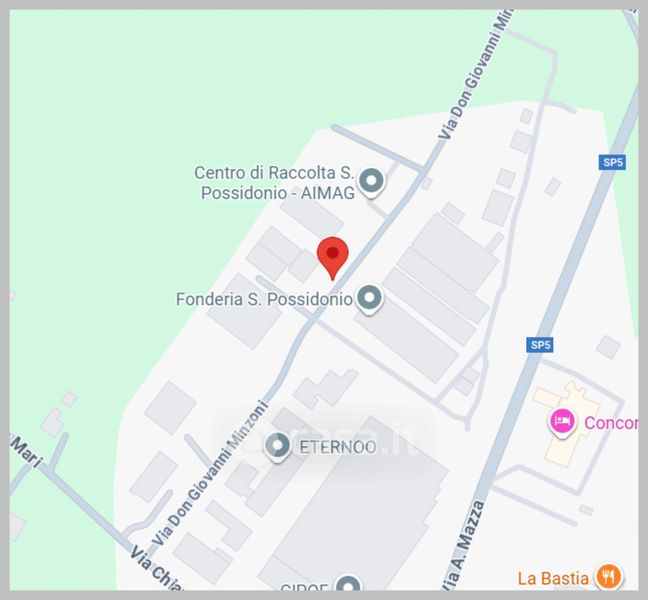Click the Via Chia street label

click(156, 568)
